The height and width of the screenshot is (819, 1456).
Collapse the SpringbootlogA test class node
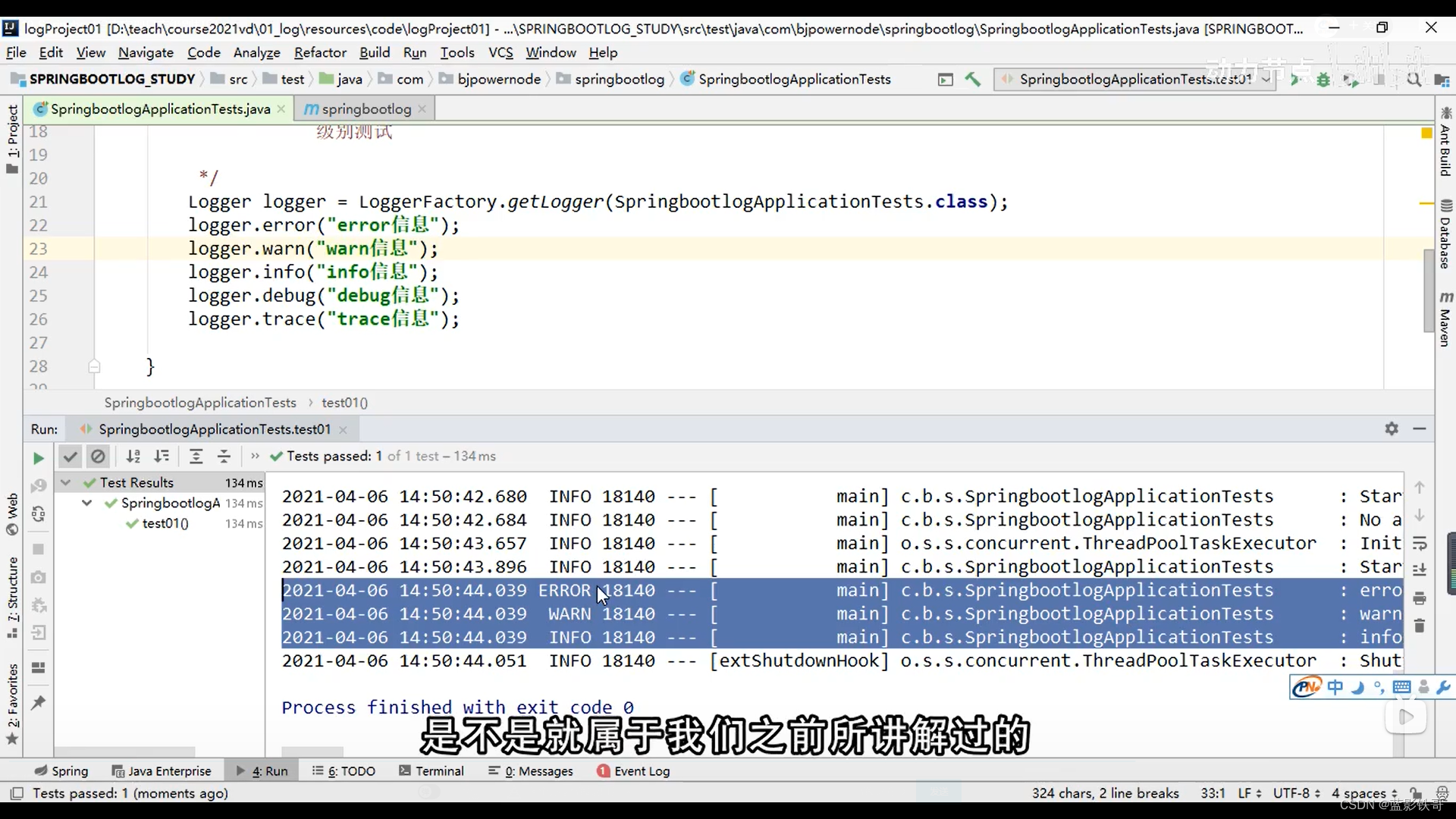coord(87,503)
